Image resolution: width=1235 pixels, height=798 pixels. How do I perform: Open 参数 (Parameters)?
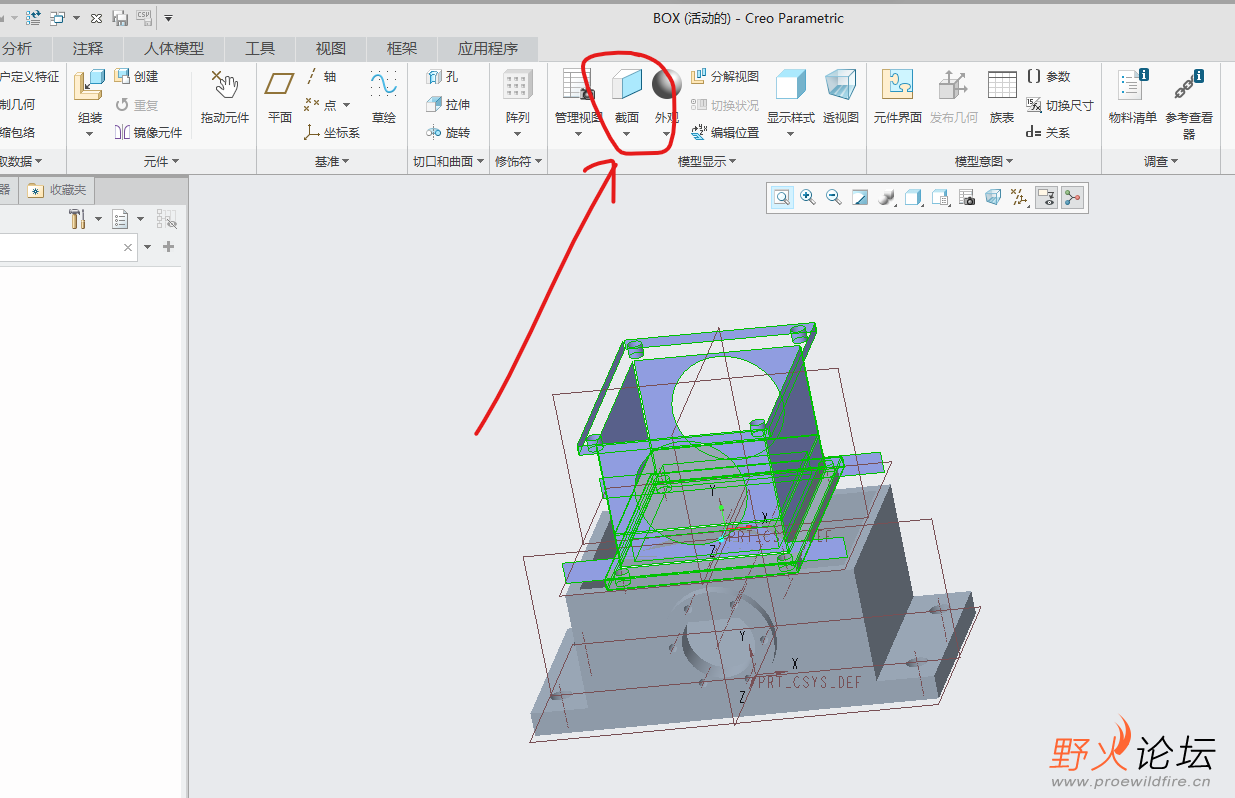click(x=1048, y=76)
